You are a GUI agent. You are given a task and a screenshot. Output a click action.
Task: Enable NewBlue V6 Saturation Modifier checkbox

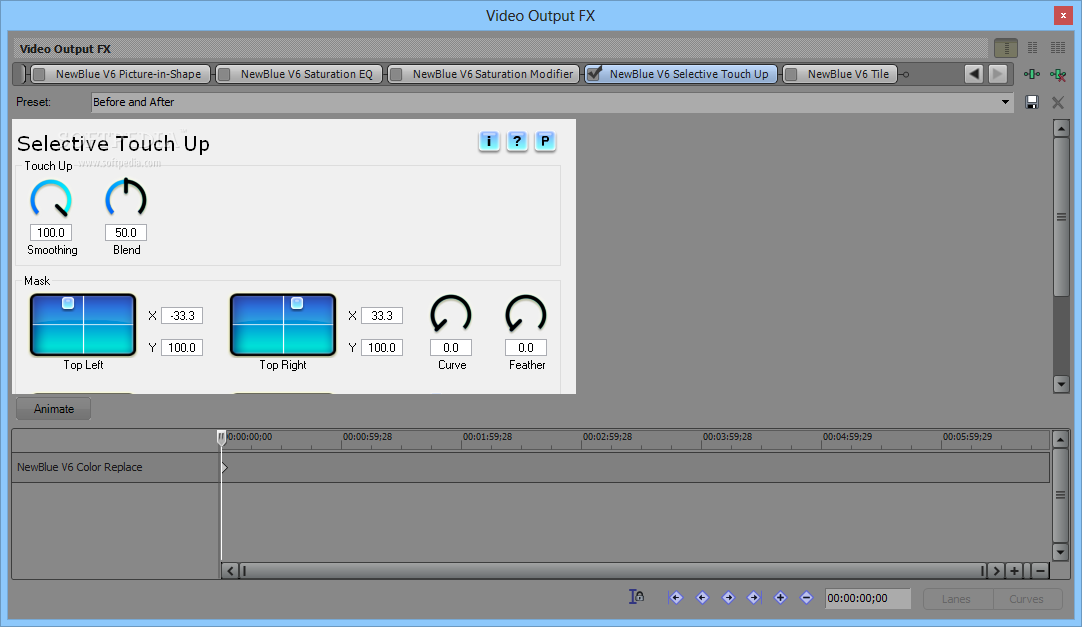[396, 74]
